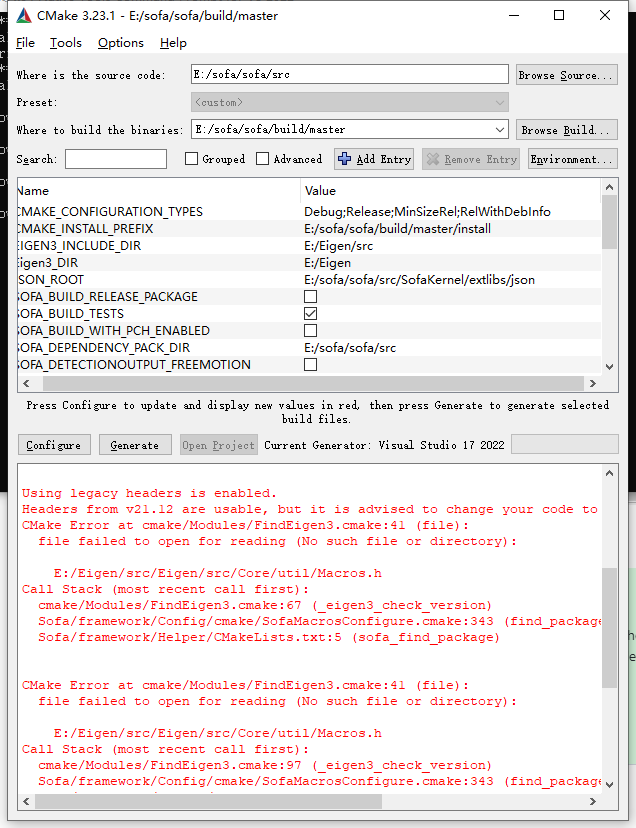Select the EIGEN3_INCLUDE_DIR row name

pyautogui.click(x=79, y=246)
